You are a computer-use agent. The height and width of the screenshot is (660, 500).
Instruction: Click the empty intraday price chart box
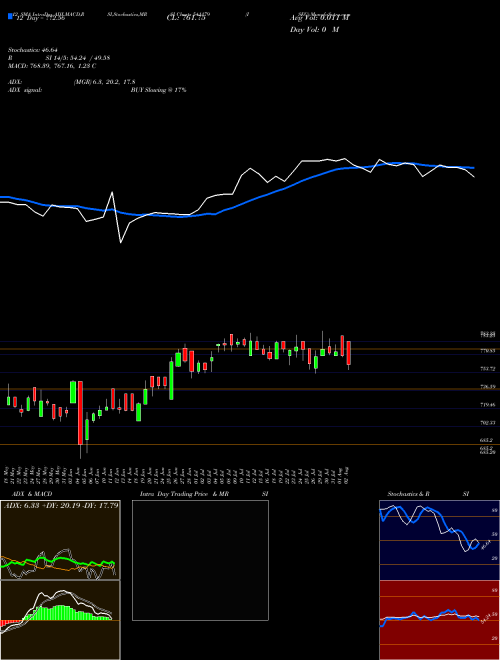point(200,560)
